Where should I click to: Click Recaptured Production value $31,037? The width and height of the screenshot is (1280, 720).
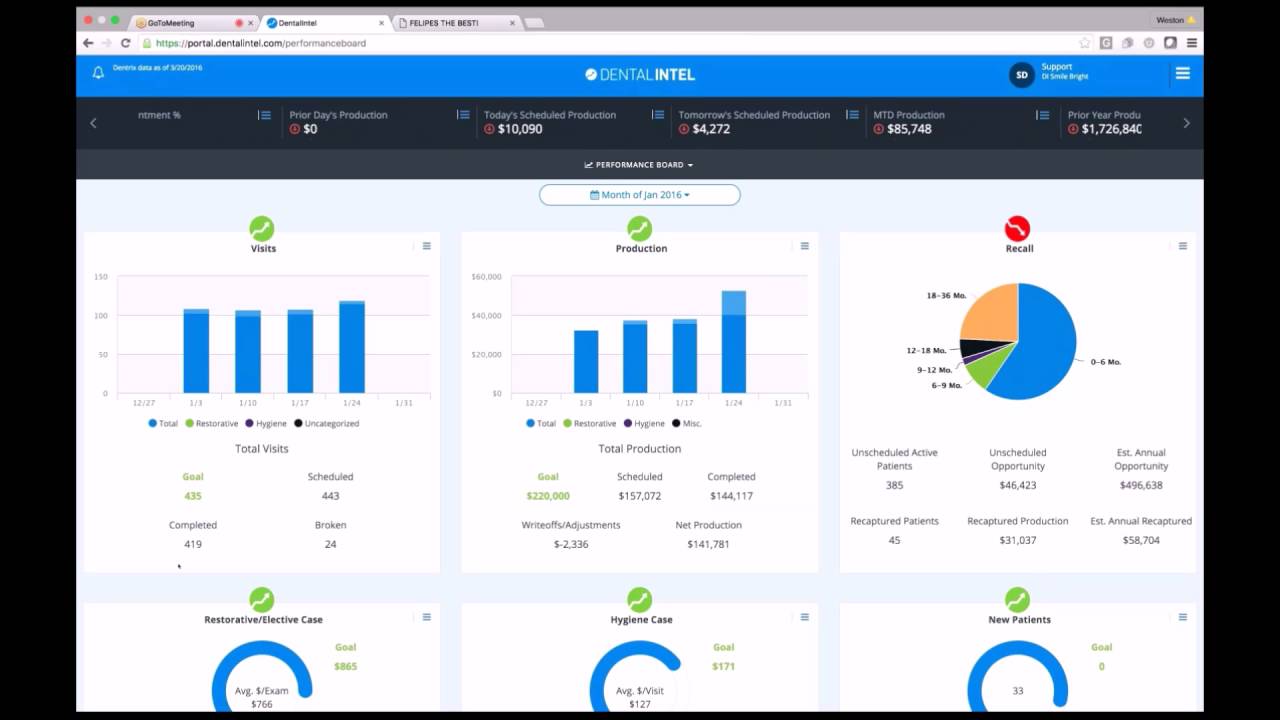point(1017,540)
